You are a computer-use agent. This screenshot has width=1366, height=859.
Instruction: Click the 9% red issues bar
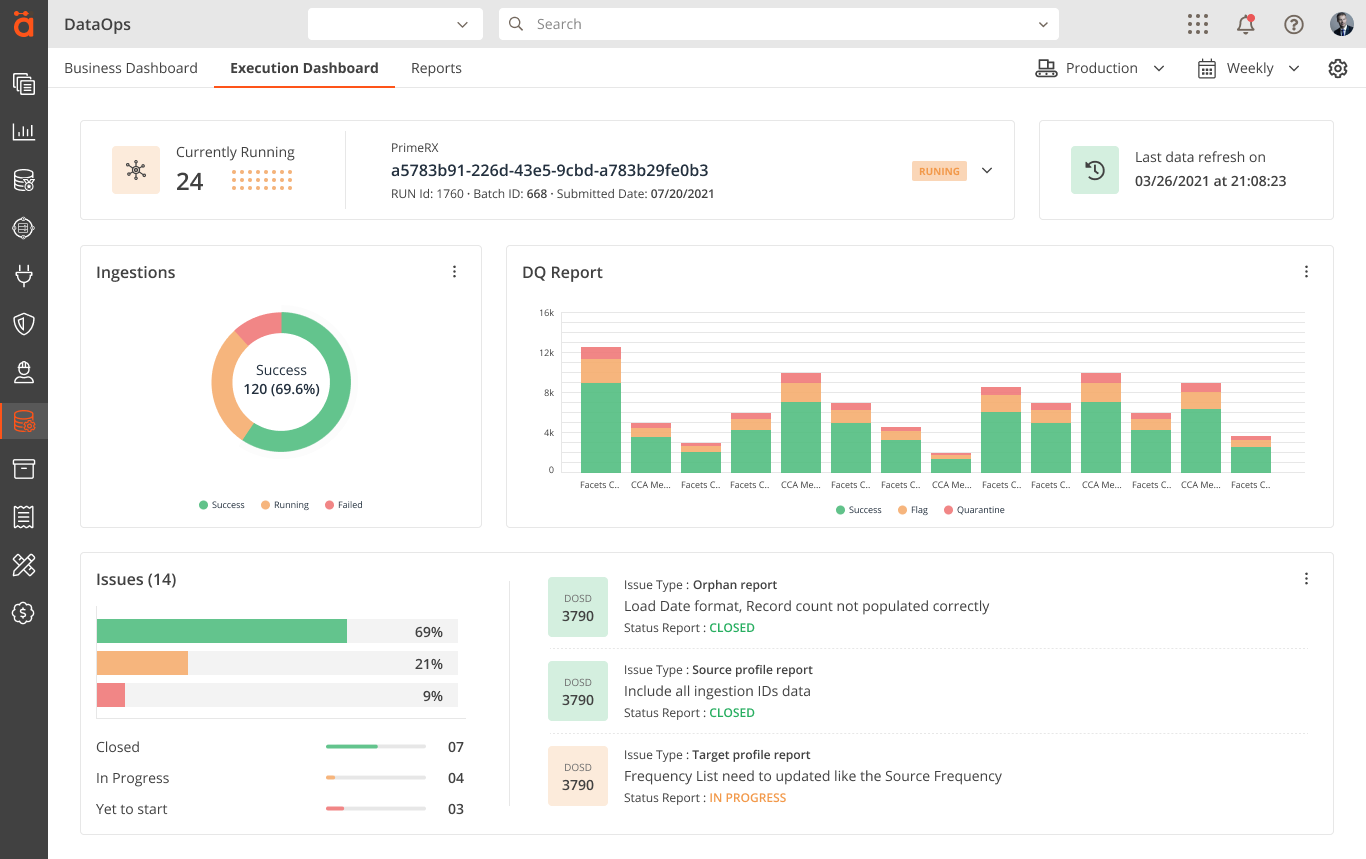111,695
